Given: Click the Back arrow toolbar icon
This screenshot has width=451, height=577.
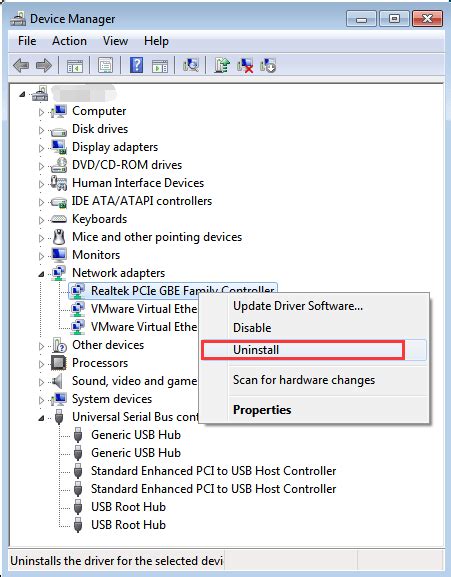Looking at the screenshot, I should [x=21, y=66].
